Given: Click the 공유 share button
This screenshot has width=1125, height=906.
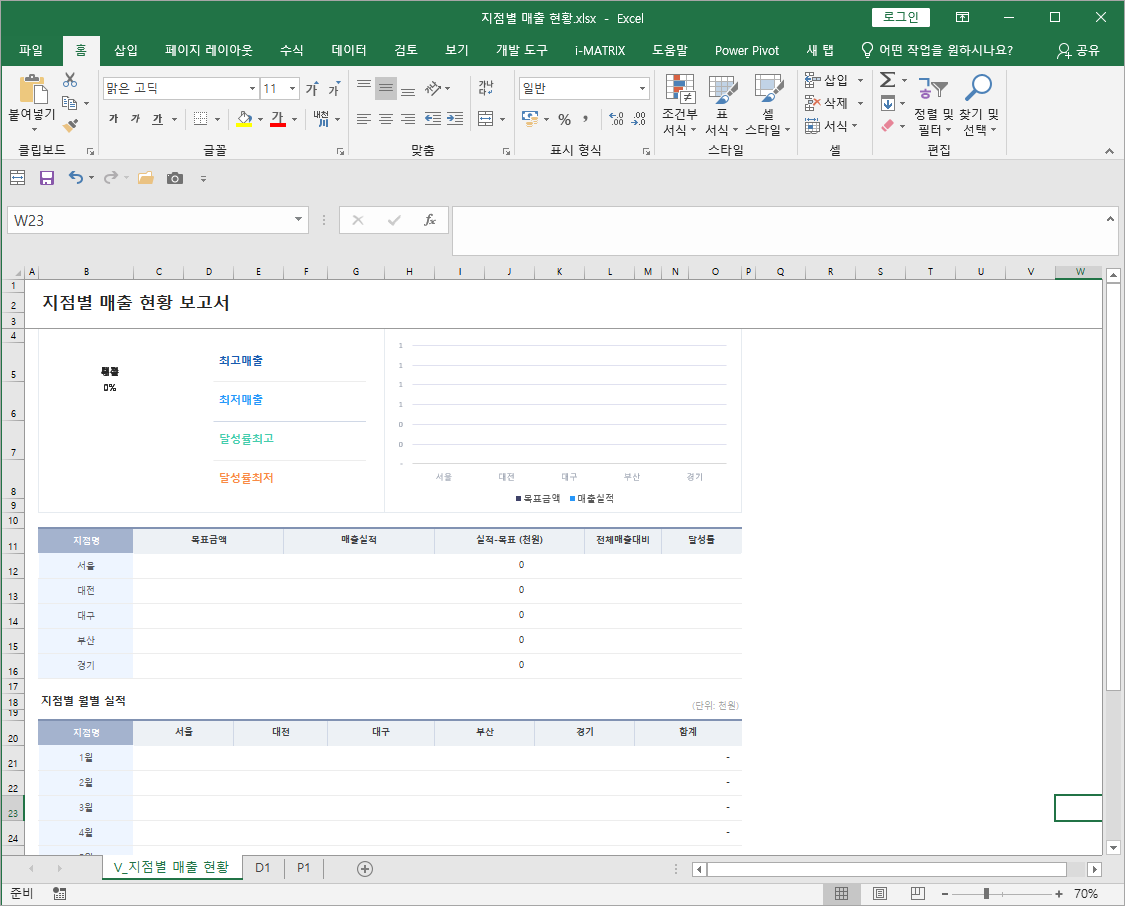Looking at the screenshot, I should 1078,50.
